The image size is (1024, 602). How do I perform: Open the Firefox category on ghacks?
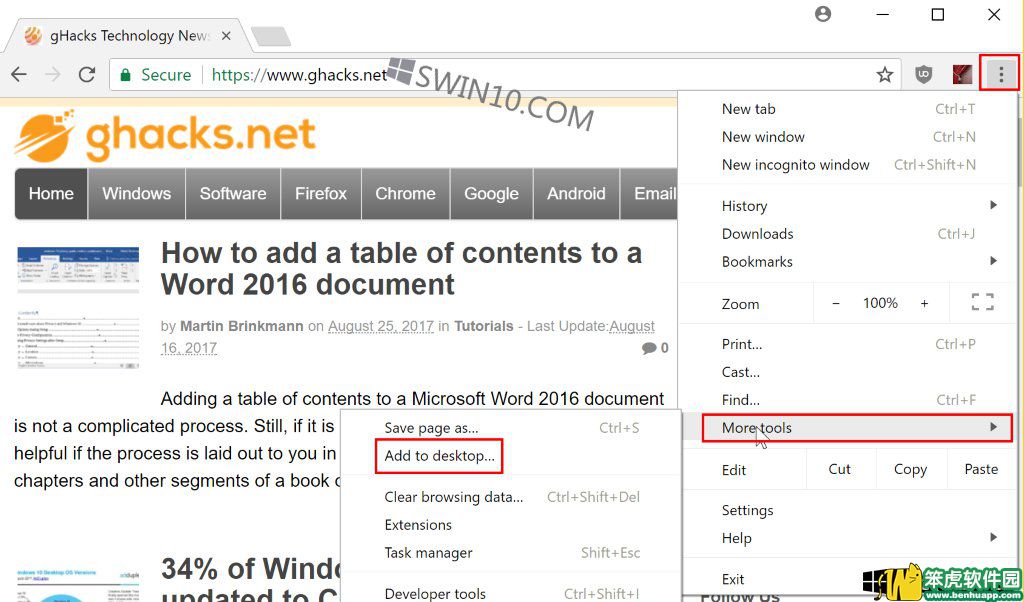click(321, 194)
